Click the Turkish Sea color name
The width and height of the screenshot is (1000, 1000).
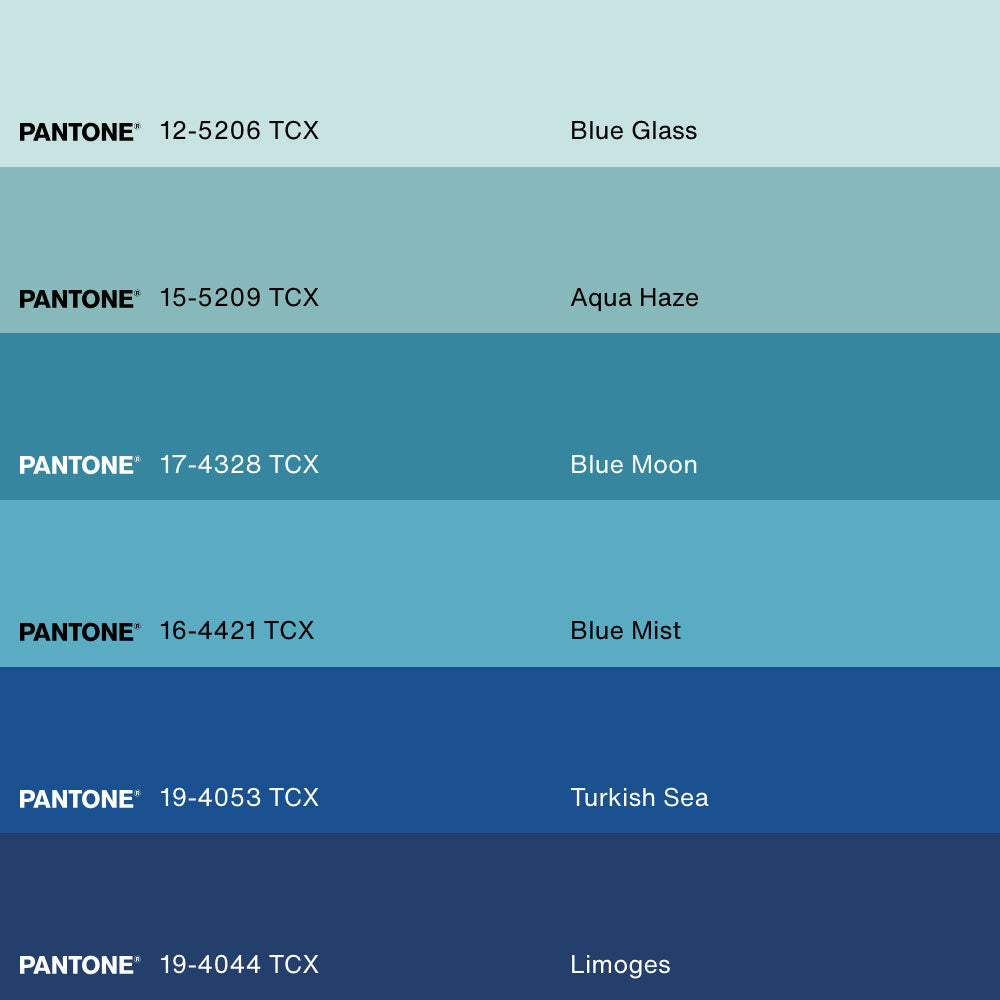click(639, 798)
